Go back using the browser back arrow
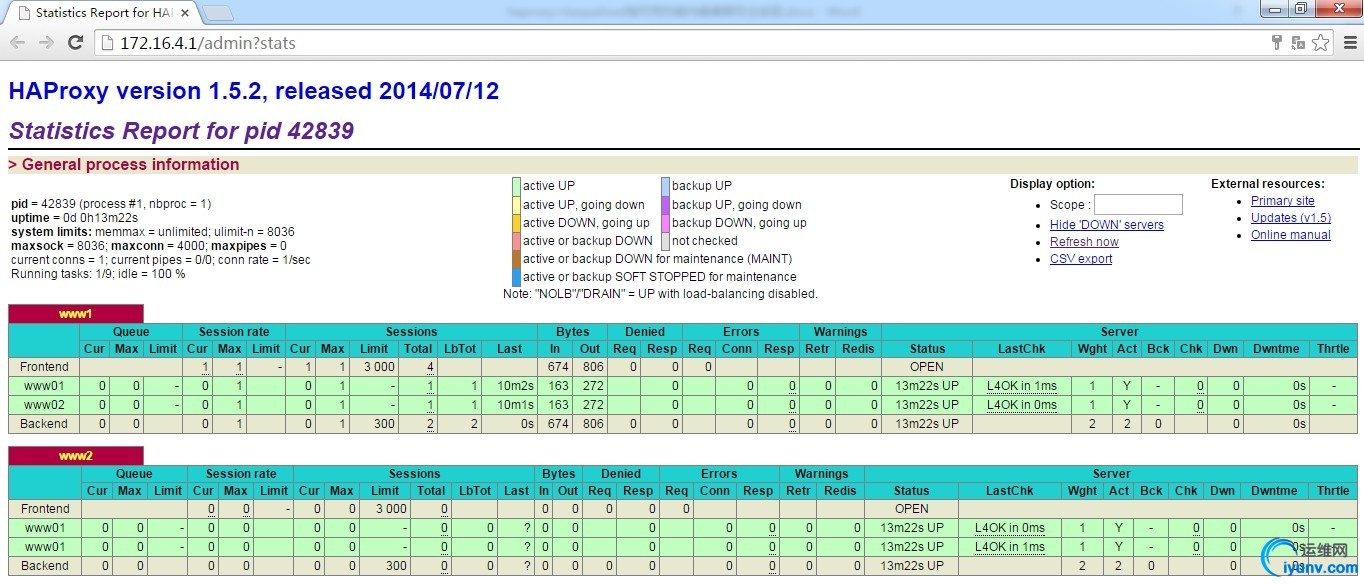This screenshot has width=1364, height=584. click(18, 42)
